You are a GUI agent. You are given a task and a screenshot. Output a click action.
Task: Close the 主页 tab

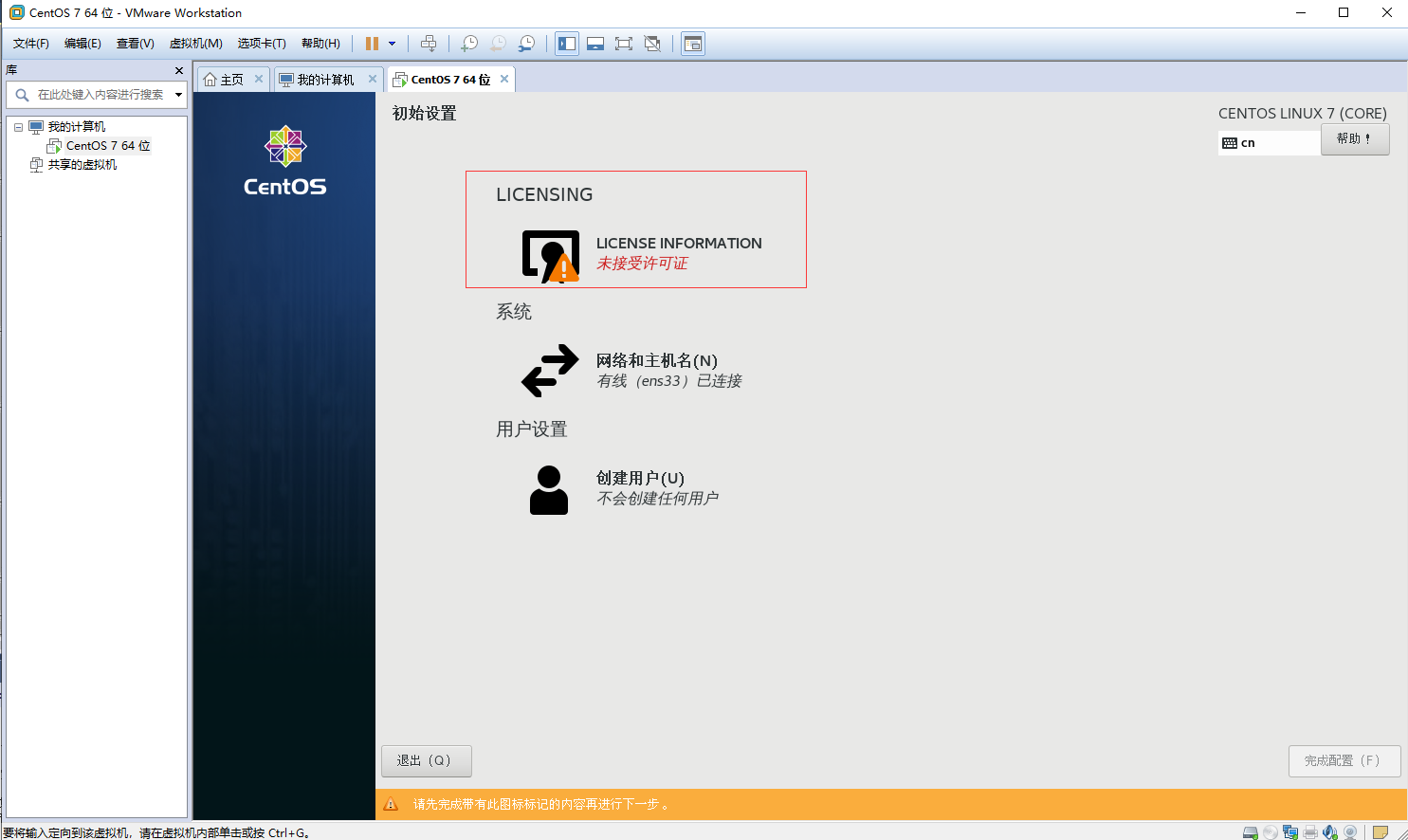pyautogui.click(x=259, y=79)
